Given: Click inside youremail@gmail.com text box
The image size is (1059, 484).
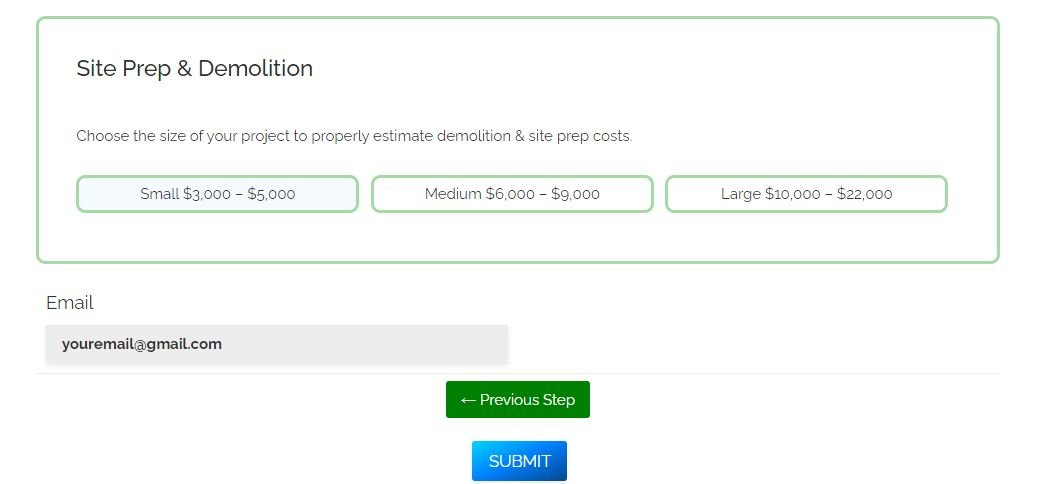Looking at the screenshot, I should tap(277, 344).
